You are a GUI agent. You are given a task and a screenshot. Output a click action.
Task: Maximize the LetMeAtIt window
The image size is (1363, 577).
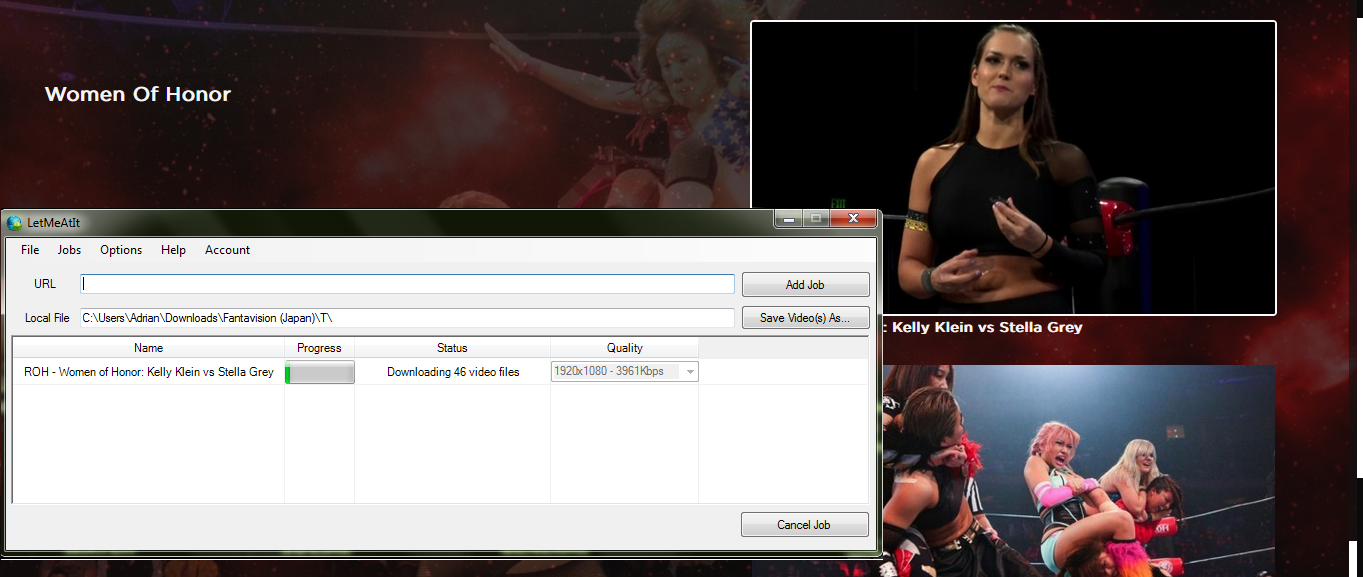coord(816,218)
